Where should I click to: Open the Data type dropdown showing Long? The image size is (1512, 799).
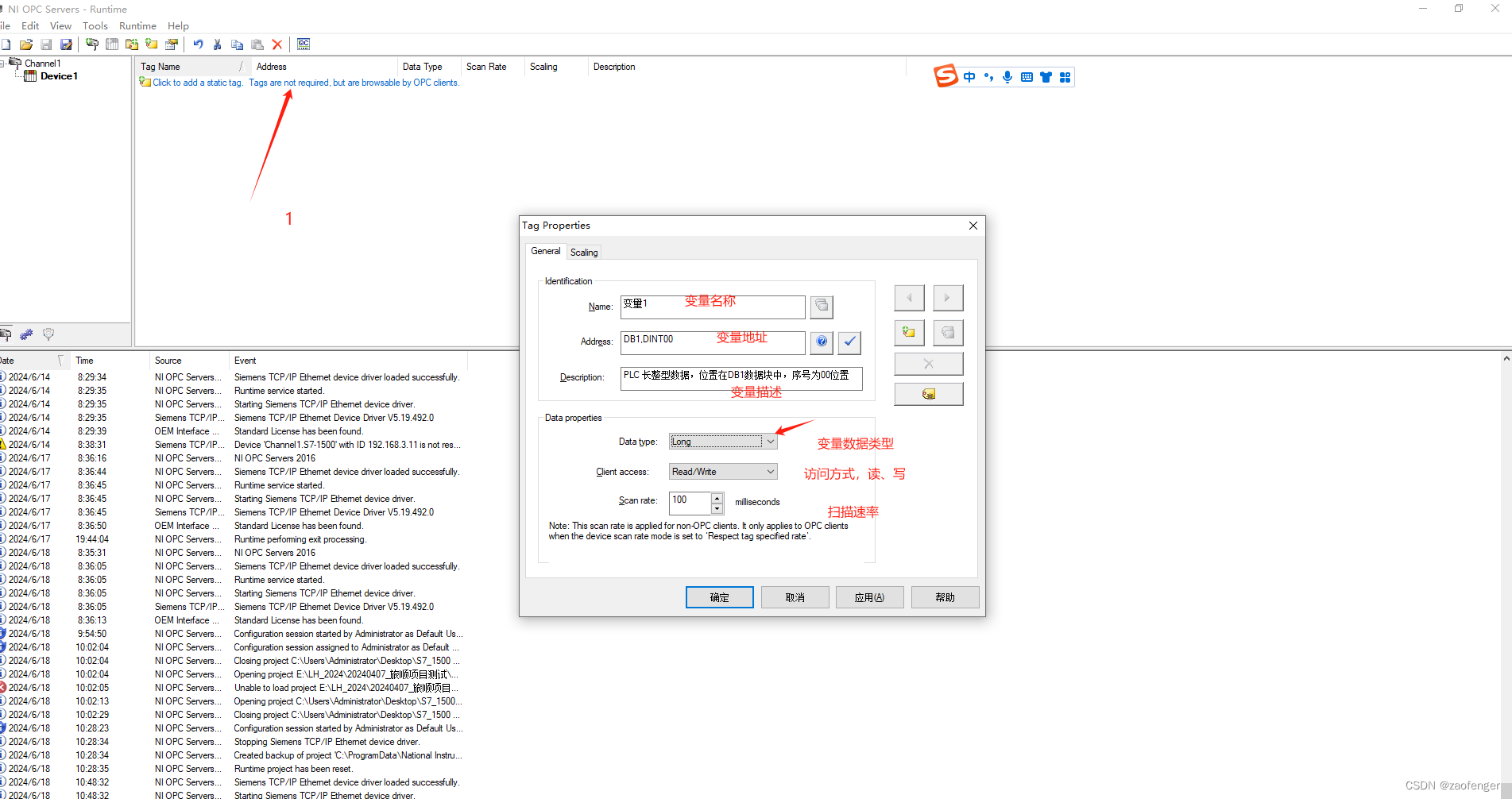coord(770,441)
